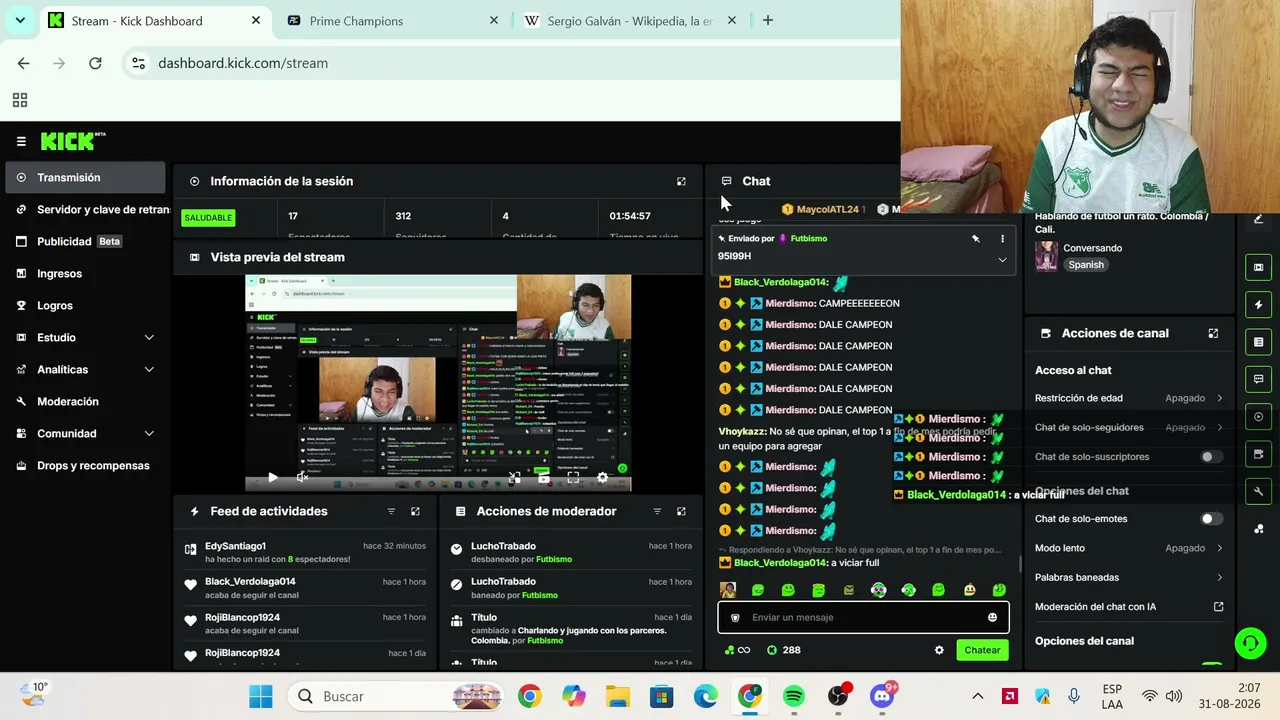Unmute the stream preview audio
1280x720 pixels.
[x=302, y=478]
